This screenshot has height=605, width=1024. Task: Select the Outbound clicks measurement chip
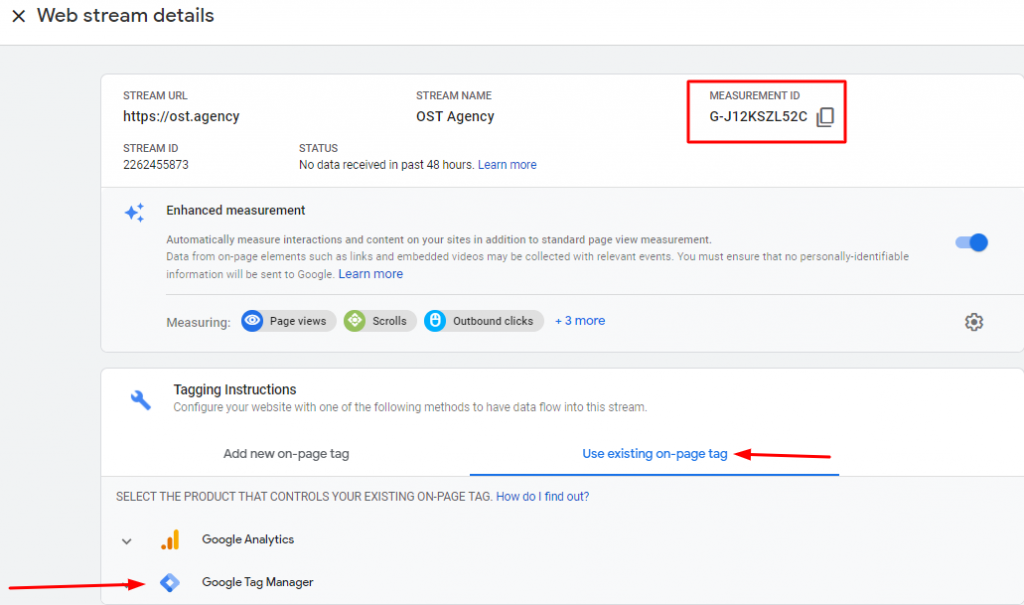tap(483, 321)
